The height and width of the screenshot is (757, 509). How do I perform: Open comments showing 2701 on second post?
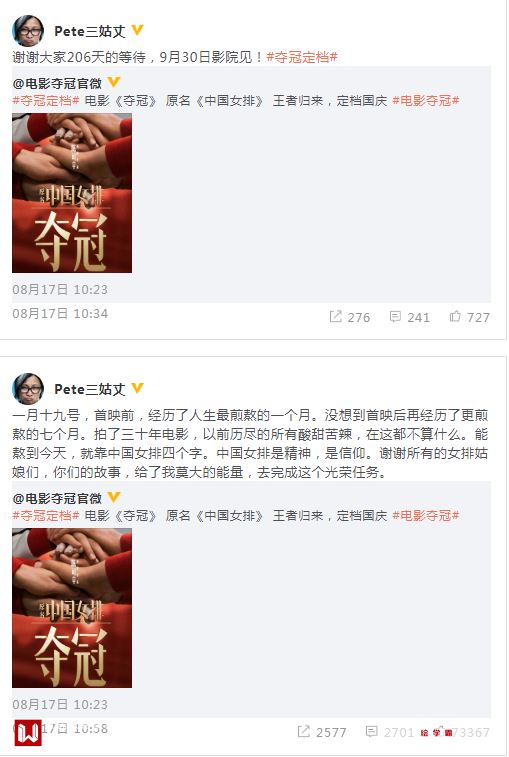tap(390, 732)
